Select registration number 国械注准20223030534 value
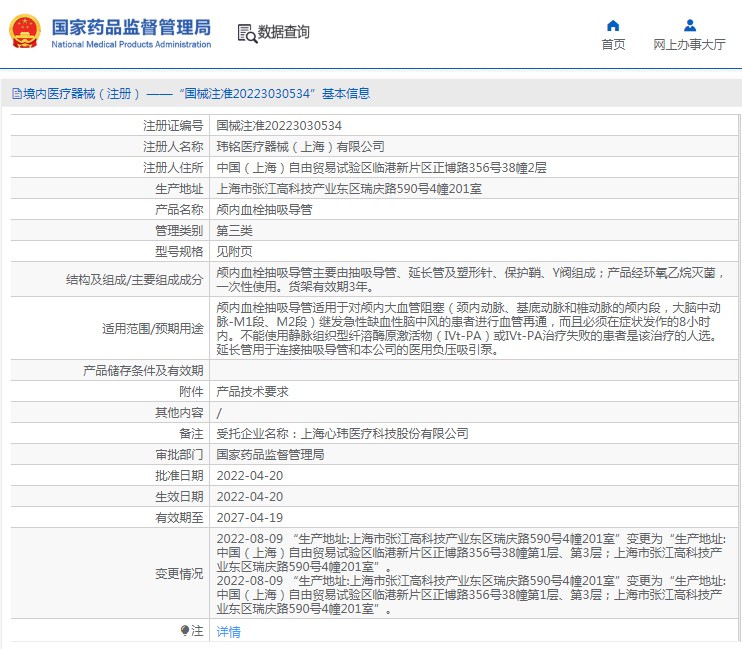The height and width of the screenshot is (649, 742). click(279, 125)
